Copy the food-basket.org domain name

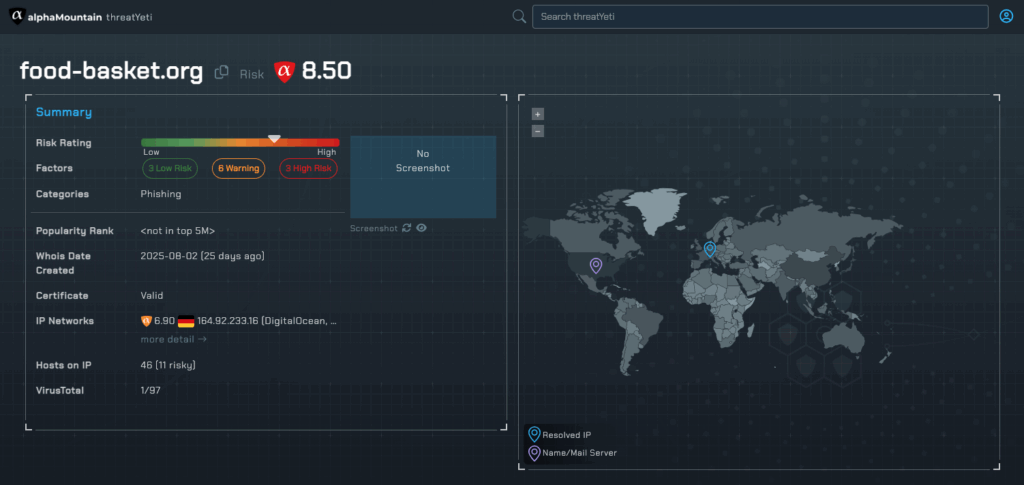(x=222, y=72)
